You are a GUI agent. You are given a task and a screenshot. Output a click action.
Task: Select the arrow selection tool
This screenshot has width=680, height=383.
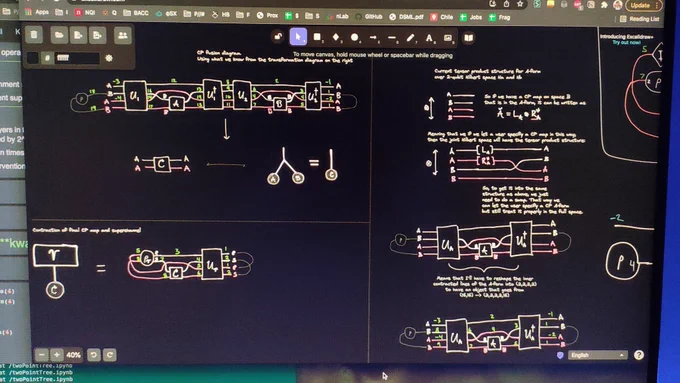[x=298, y=37]
